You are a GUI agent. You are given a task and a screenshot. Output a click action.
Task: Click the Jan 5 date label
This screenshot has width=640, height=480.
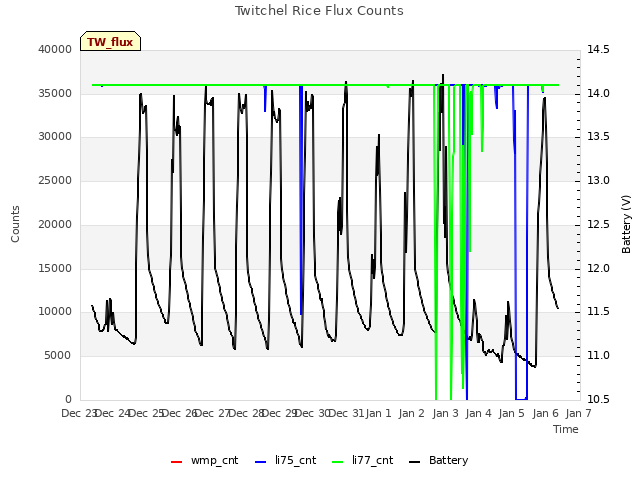pos(511,413)
